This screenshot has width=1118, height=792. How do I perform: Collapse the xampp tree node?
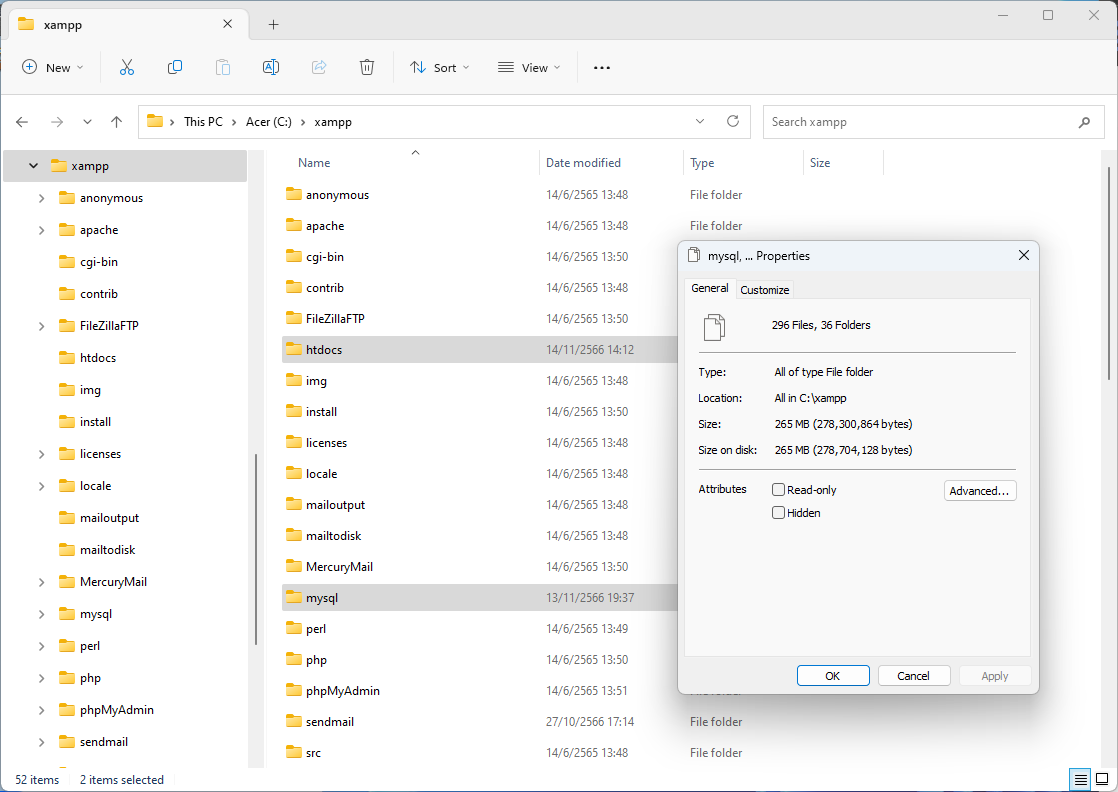(x=33, y=166)
